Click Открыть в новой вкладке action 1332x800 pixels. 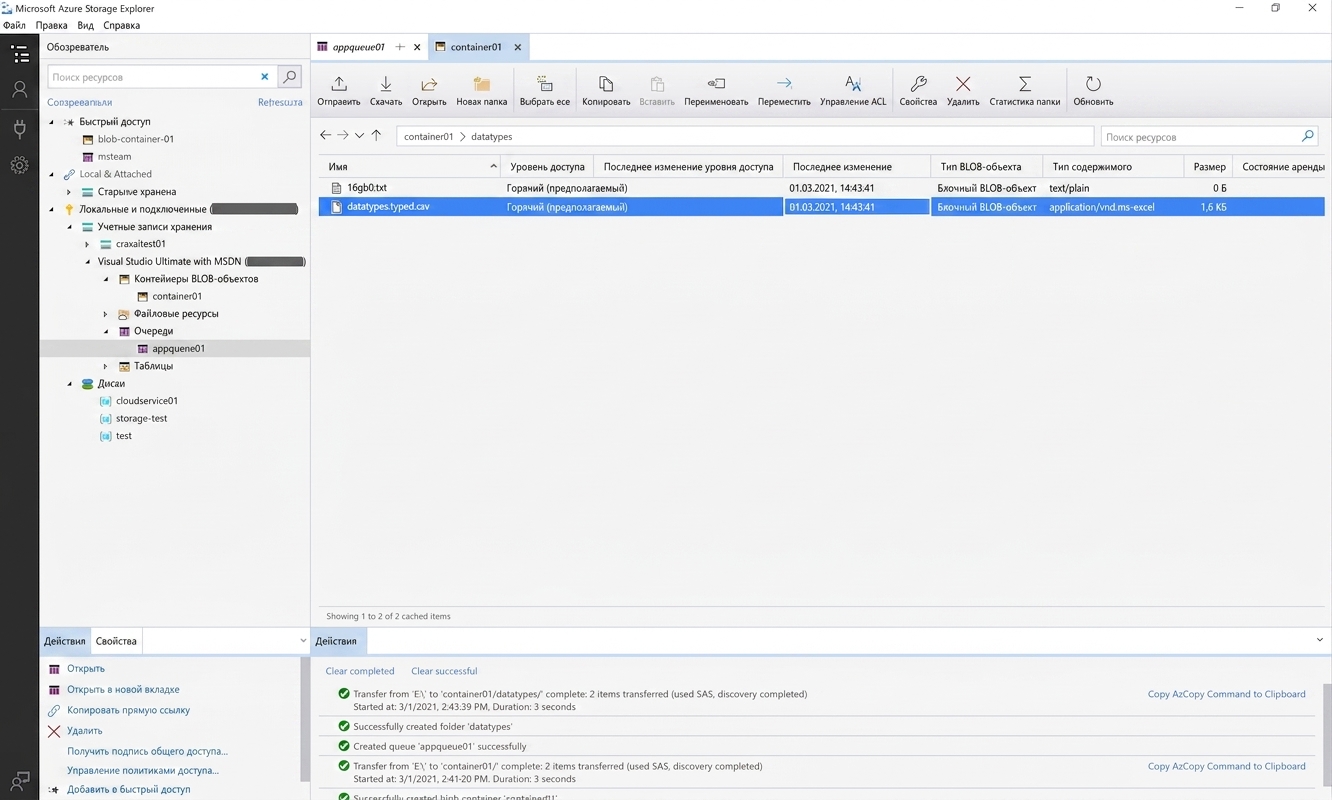tap(123, 689)
